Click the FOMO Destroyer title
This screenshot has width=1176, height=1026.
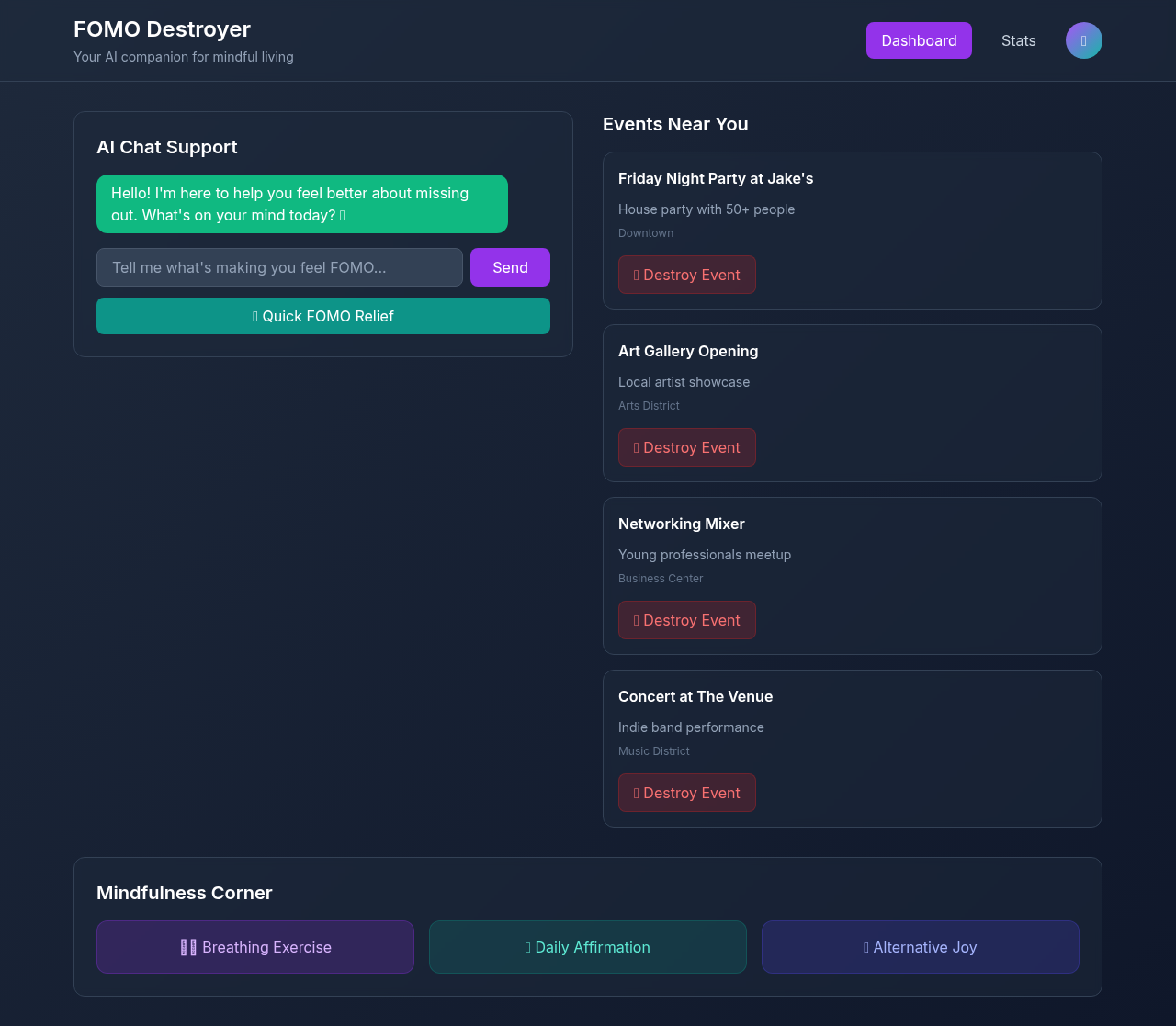[x=162, y=28]
